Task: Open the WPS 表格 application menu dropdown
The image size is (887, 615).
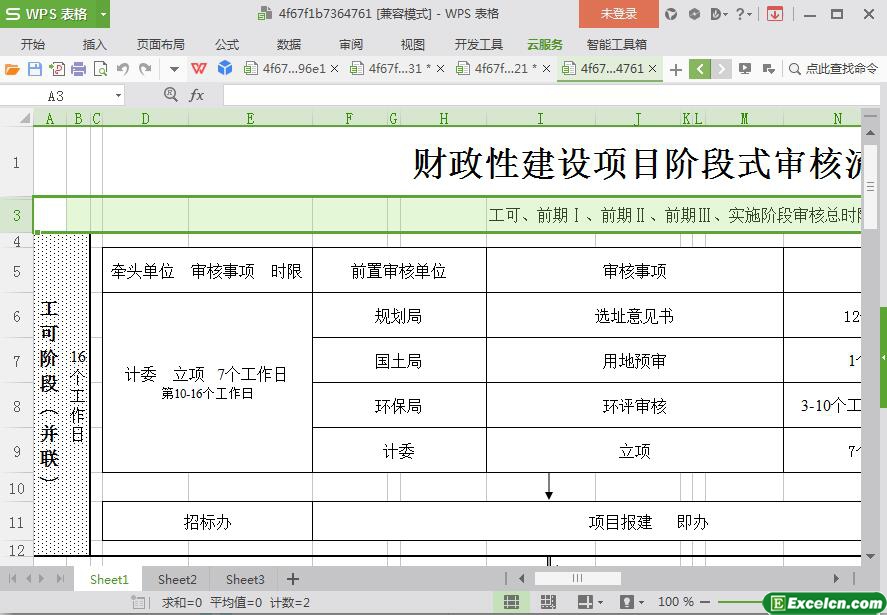Action: tap(101, 14)
